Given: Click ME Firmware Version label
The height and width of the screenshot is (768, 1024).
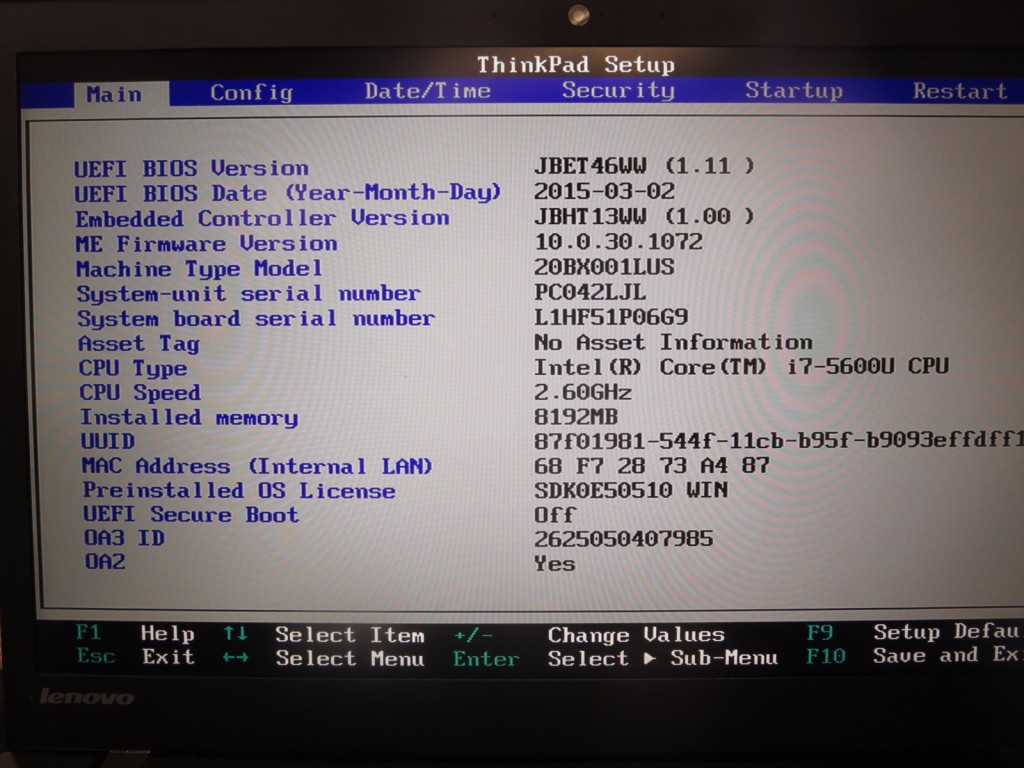Looking at the screenshot, I should [206, 244].
